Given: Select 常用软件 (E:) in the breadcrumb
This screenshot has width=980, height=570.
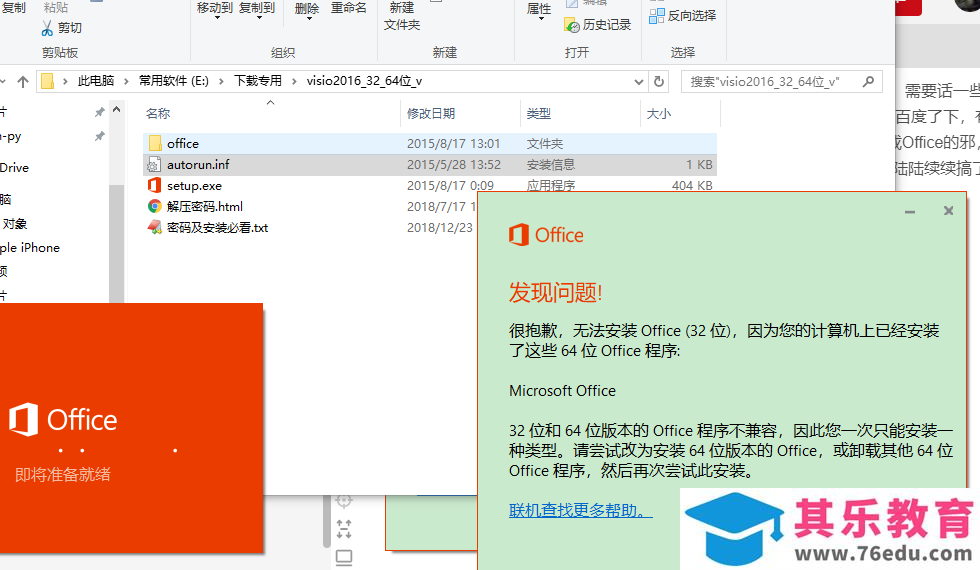Looking at the screenshot, I should coord(174,81).
